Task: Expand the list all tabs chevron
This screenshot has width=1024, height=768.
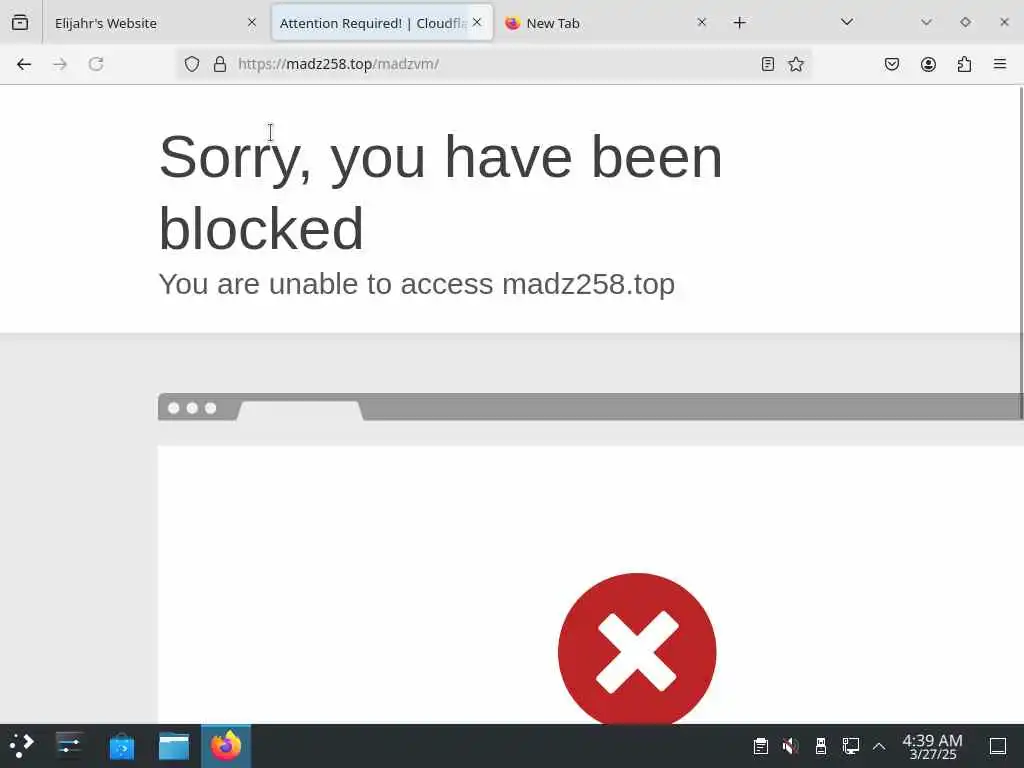Action: (847, 22)
